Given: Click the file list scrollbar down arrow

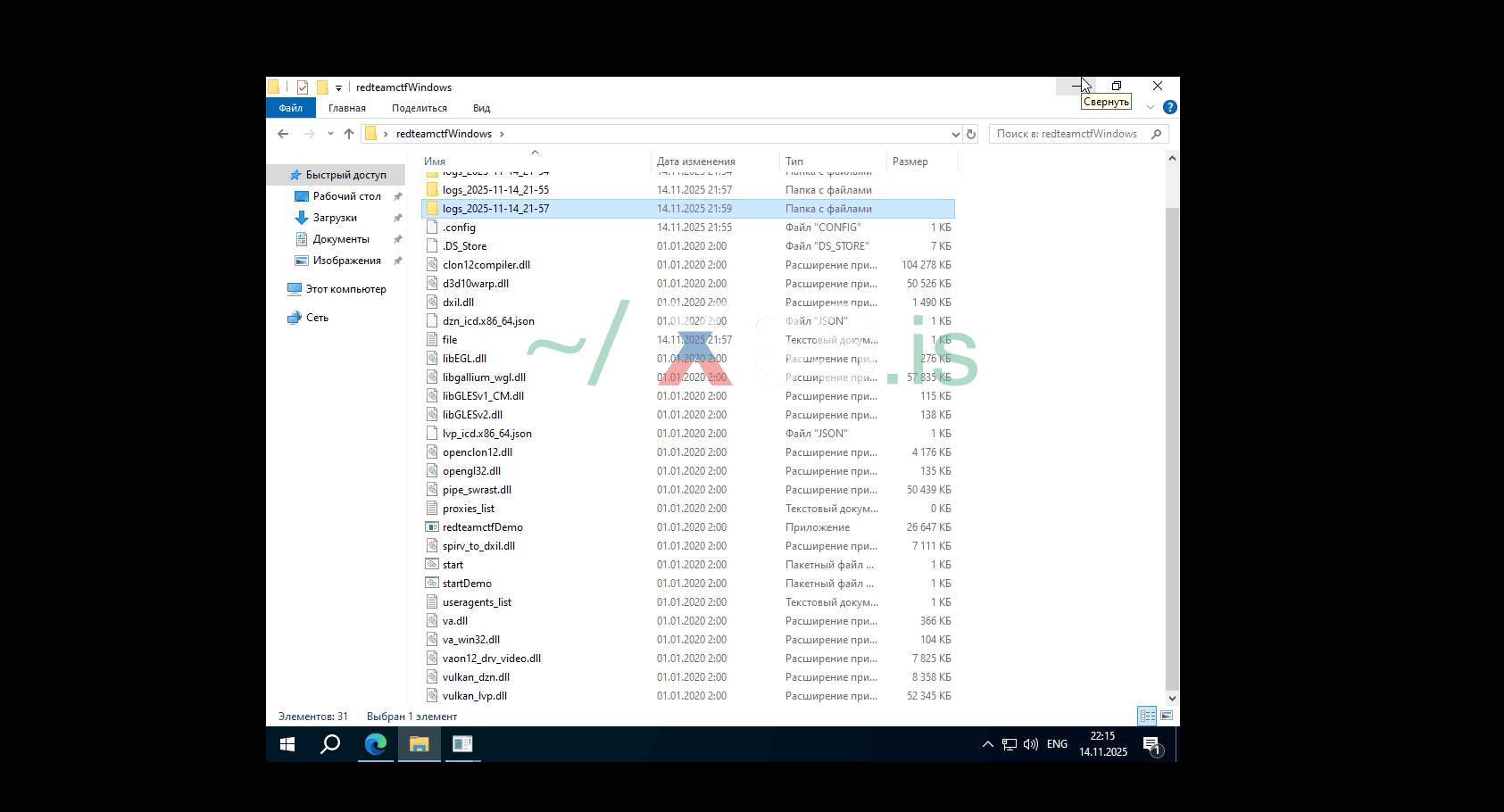Looking at the screenshot, I should [1172, 699].
